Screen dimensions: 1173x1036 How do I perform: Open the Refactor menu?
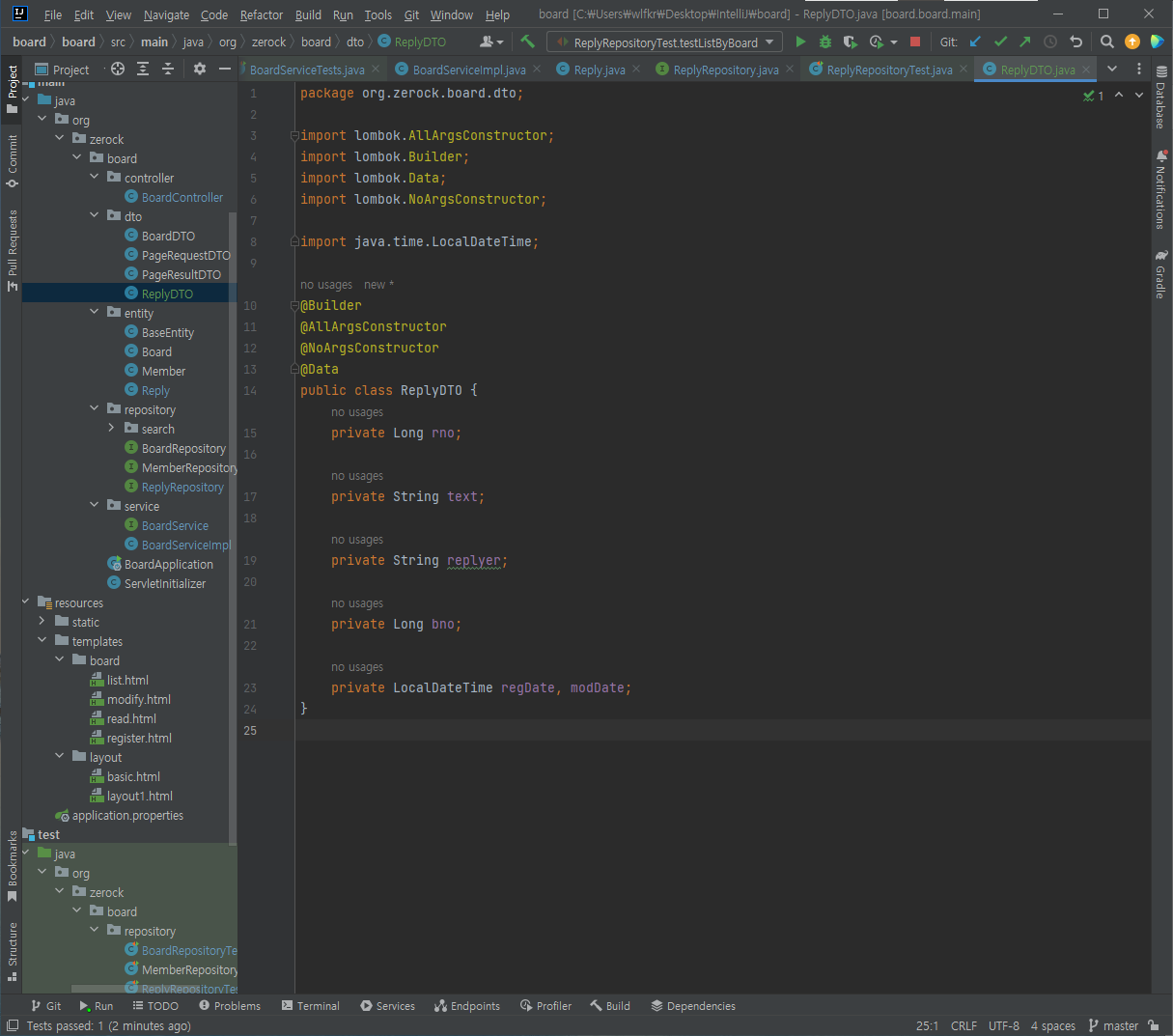click(x=262, y=14)
